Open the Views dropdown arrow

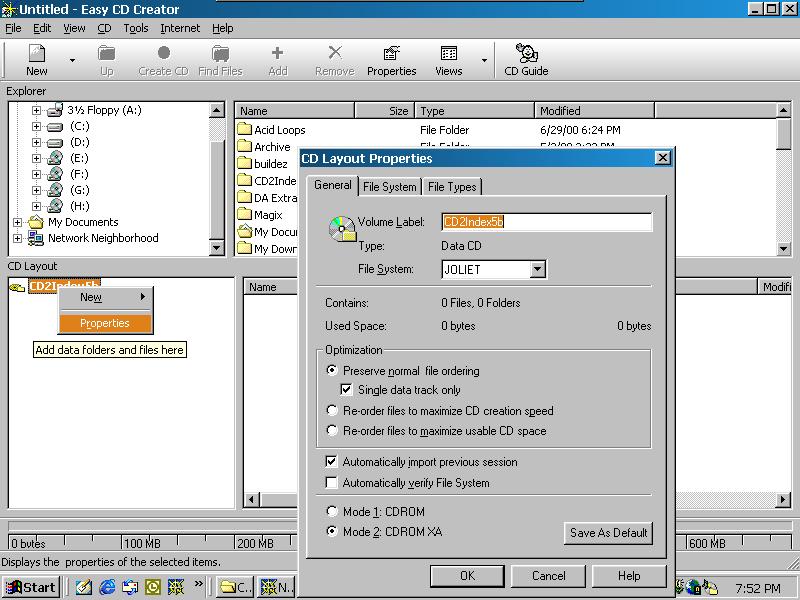click(484, 60)
